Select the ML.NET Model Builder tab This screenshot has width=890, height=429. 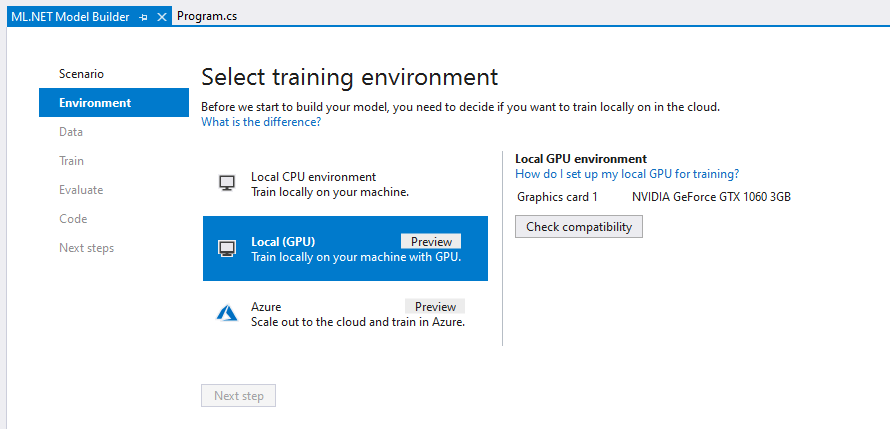click(70, 16)
